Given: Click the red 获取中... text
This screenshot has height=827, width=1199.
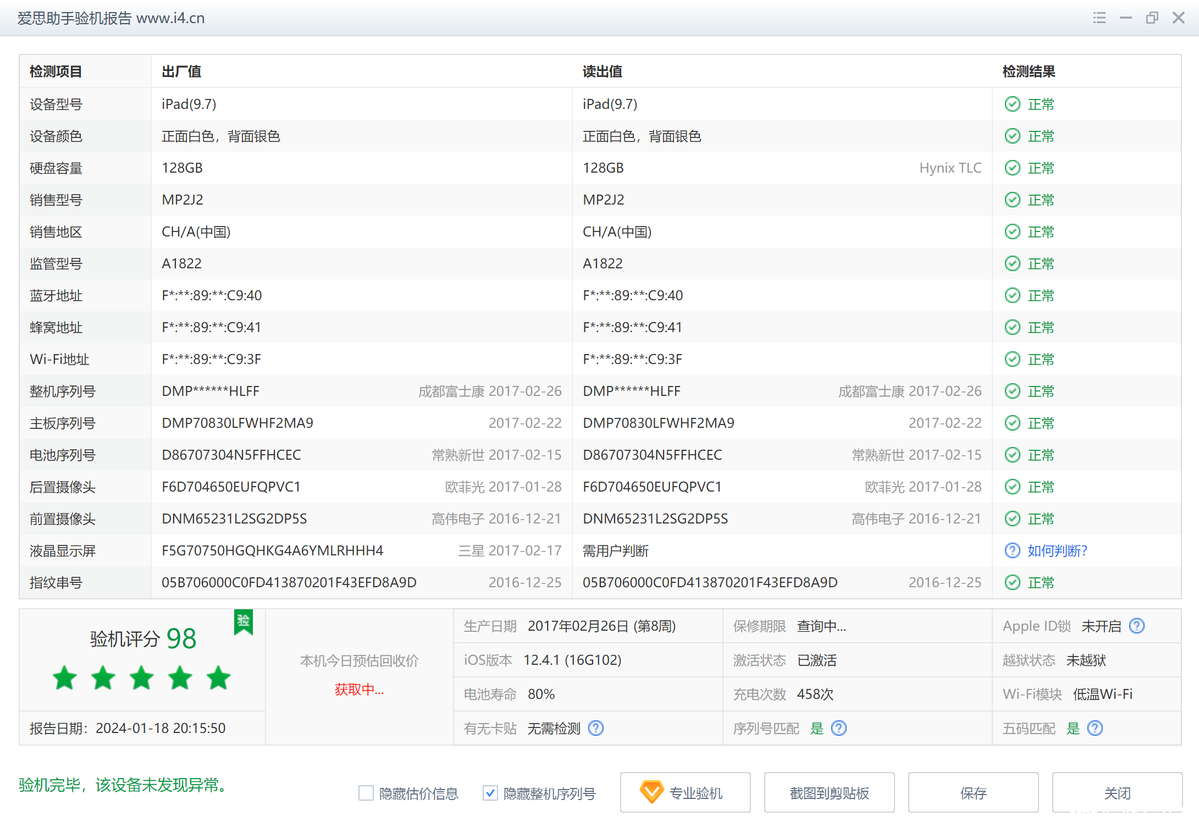Looking at the screenshot, I should pyautogui.click(x=359, y=689).
